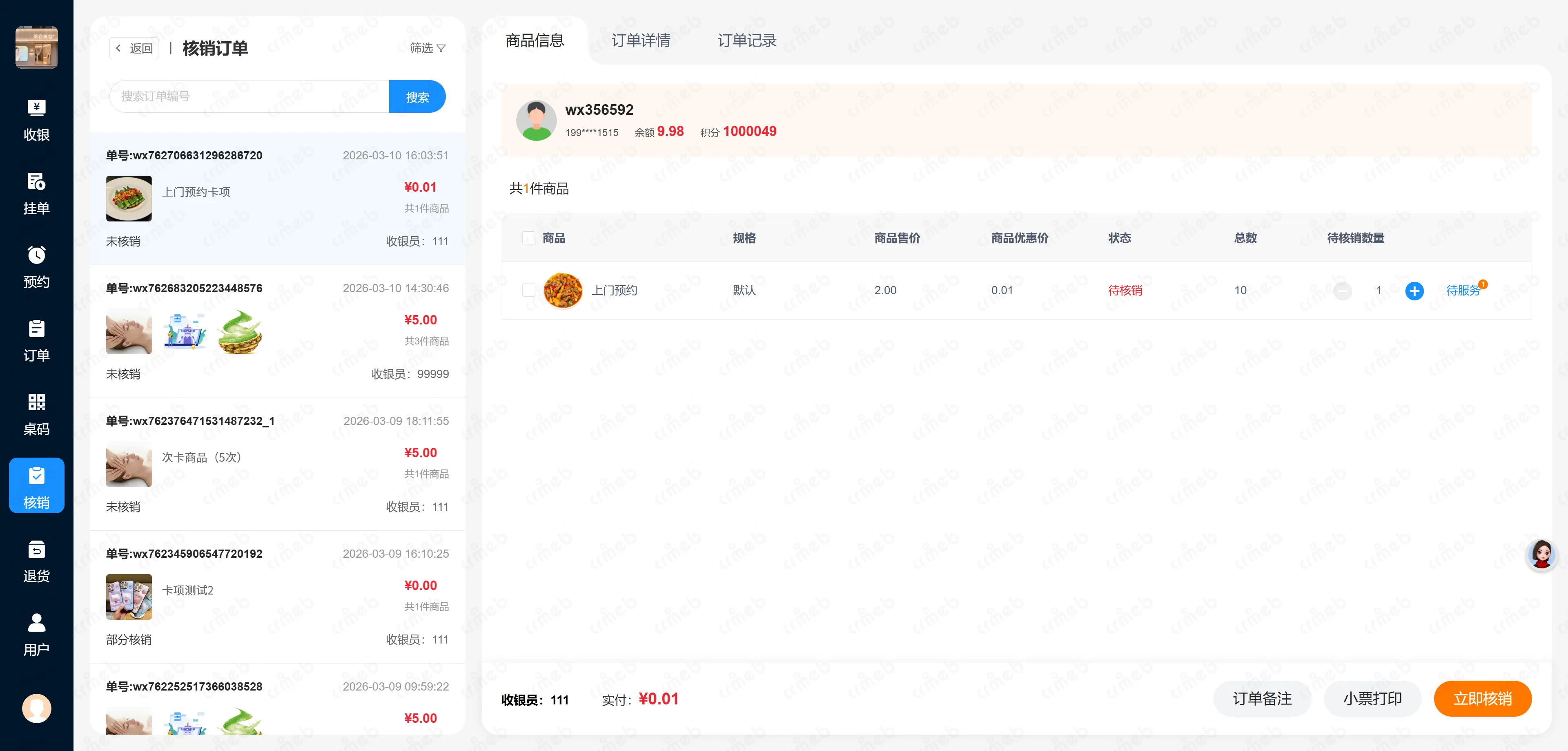Image resolution: width=1568 pixels, height=751 pixels.
Task: Switch to the 商品信息 tab
Action: point(535,40)
